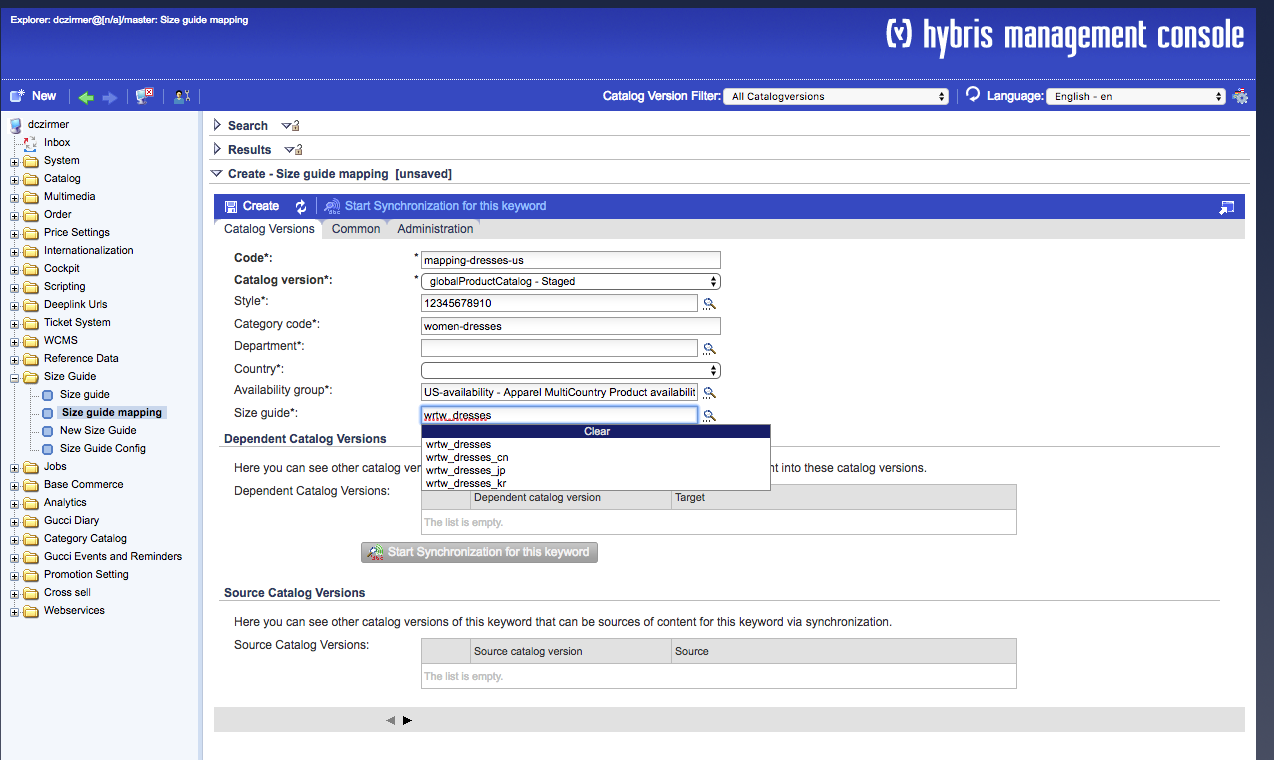Open the Availability group search magnifier
Image resolution: width=1274 pixels, height=760 pixels.
(x=709, y=393)
